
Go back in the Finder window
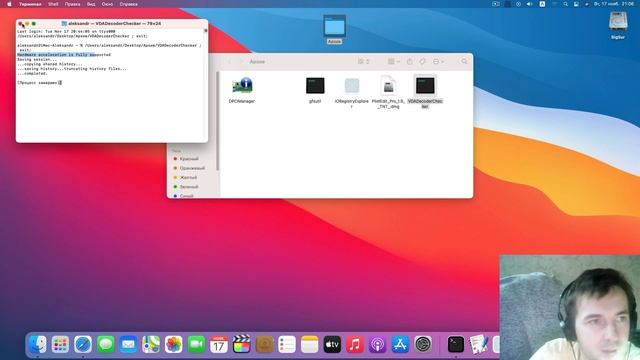(x=229, y=62)
